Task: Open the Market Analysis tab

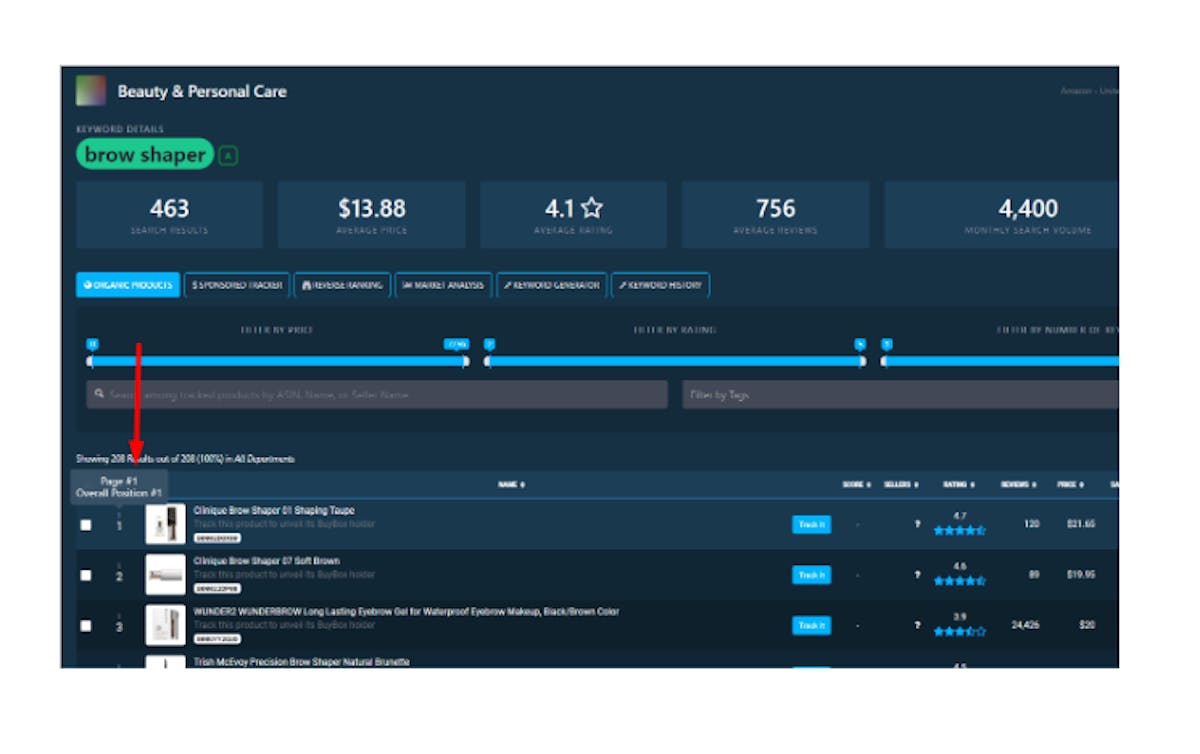Action: 443,285
